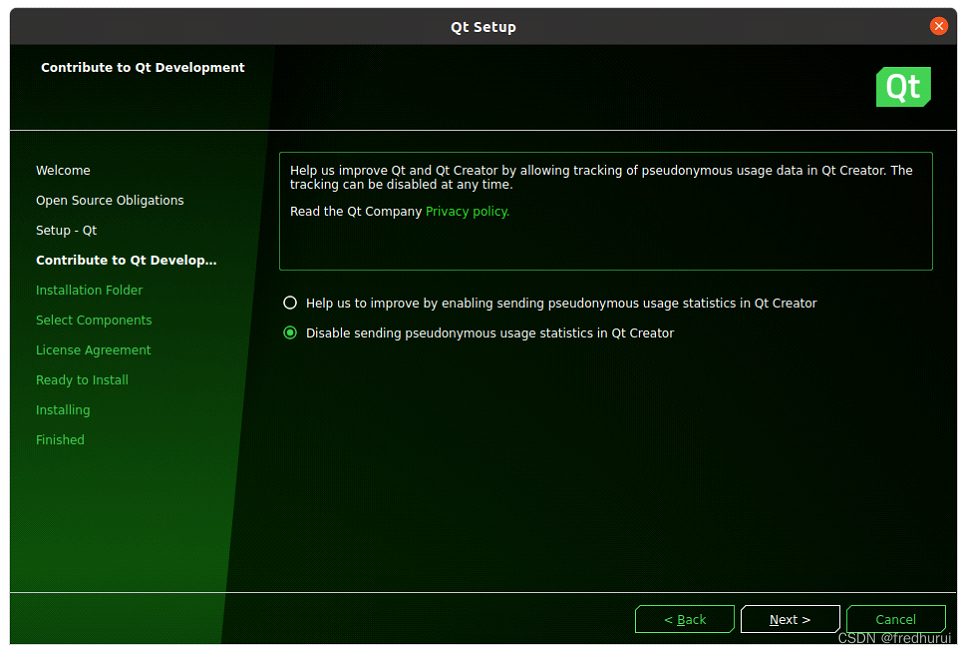The width and height of the screenshot is (967, 654).
Task: Cancel the Qt installation
Action: [895, 619]
